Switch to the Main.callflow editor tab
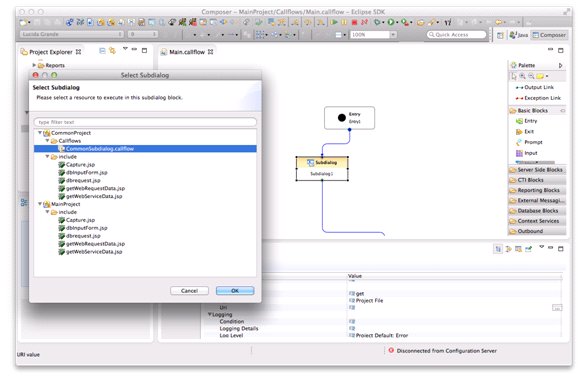 187,52
